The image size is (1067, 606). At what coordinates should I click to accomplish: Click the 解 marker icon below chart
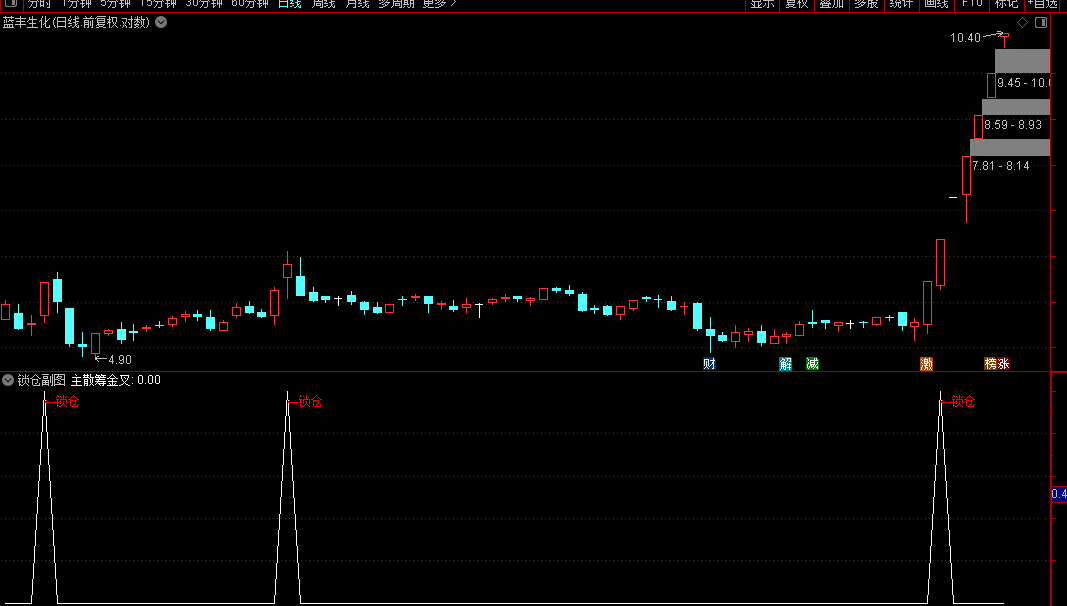click(x=785, y=364)
